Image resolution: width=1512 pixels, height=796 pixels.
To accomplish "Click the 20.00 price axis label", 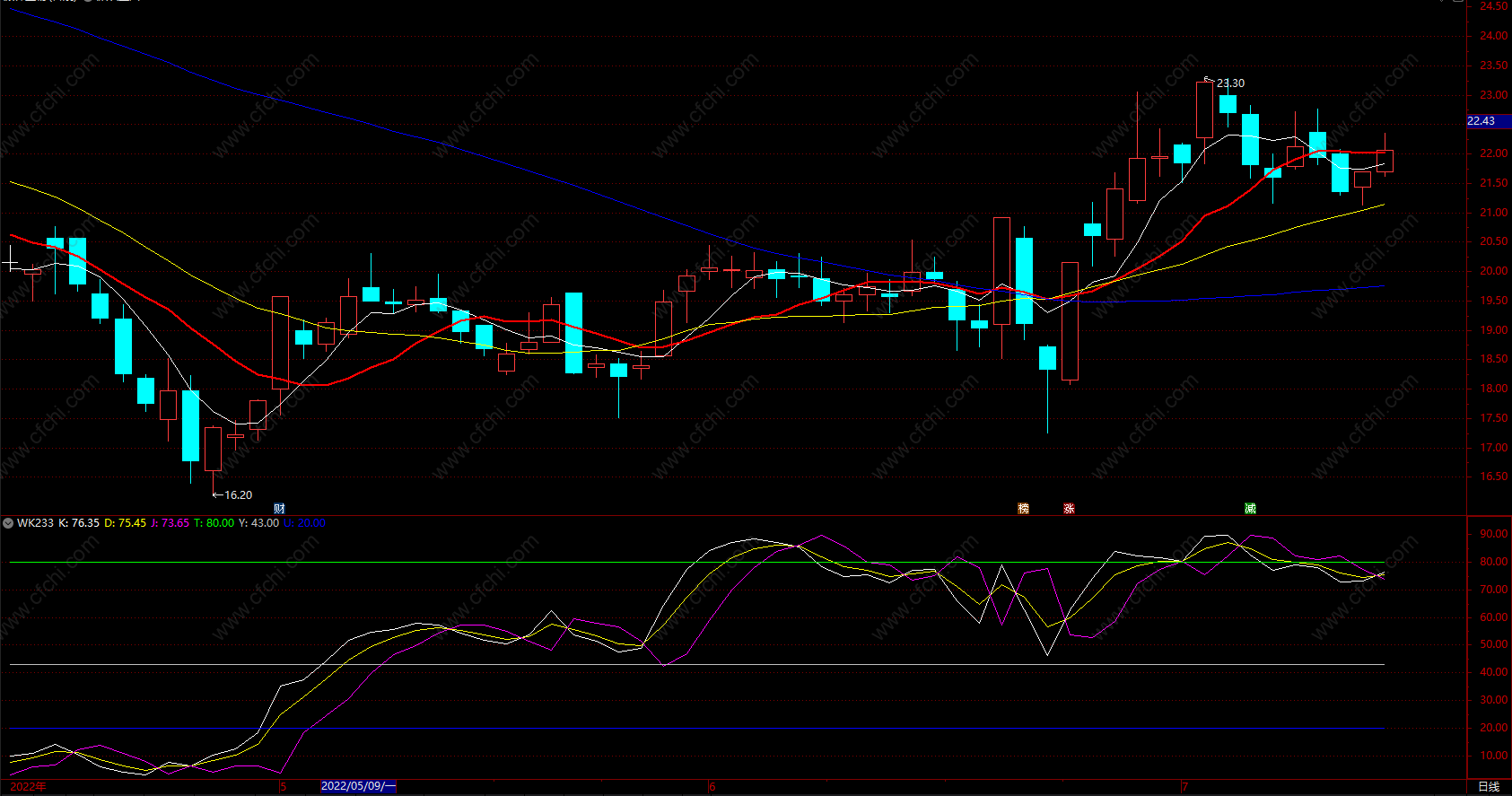I will (1494, 271).
